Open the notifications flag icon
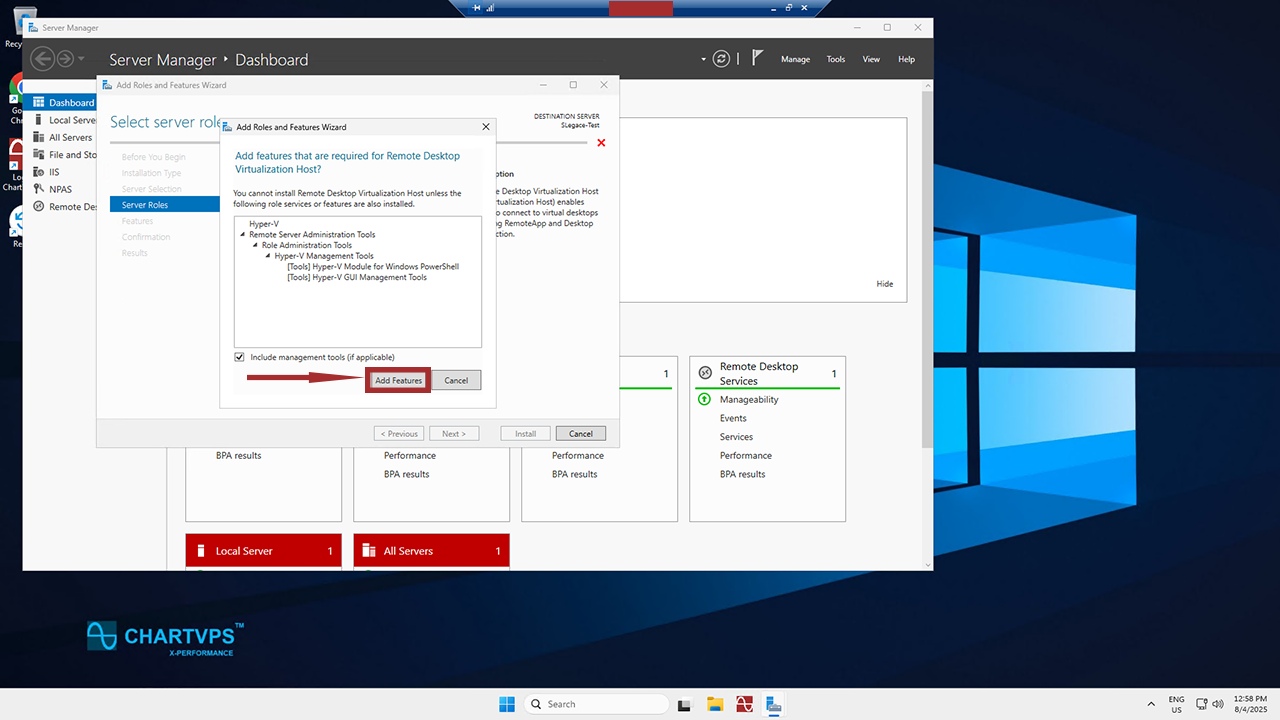The image size is (1280, 720). (758, 59)
